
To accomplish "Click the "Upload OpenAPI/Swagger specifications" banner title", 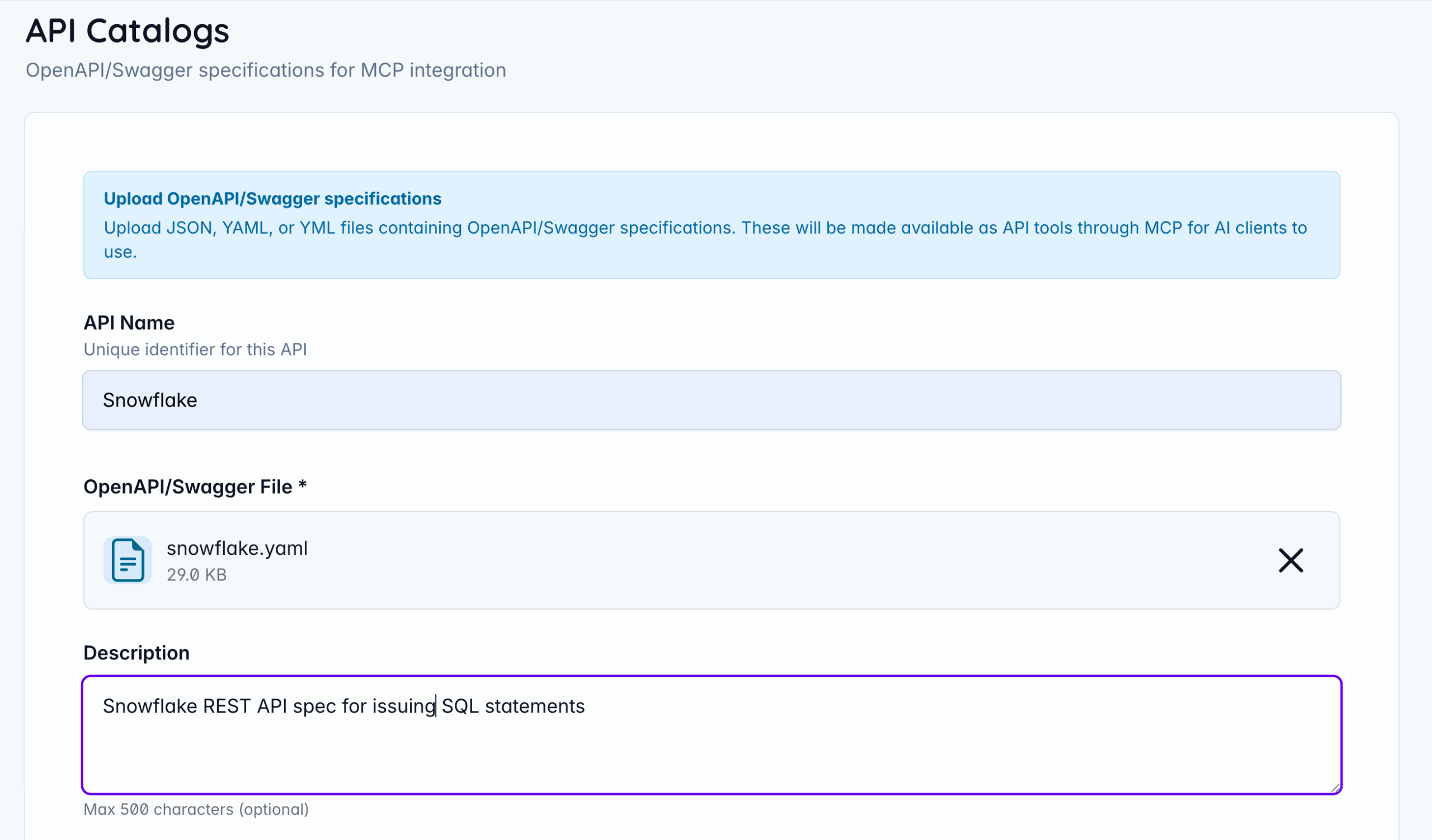I will tap(272, 199).
